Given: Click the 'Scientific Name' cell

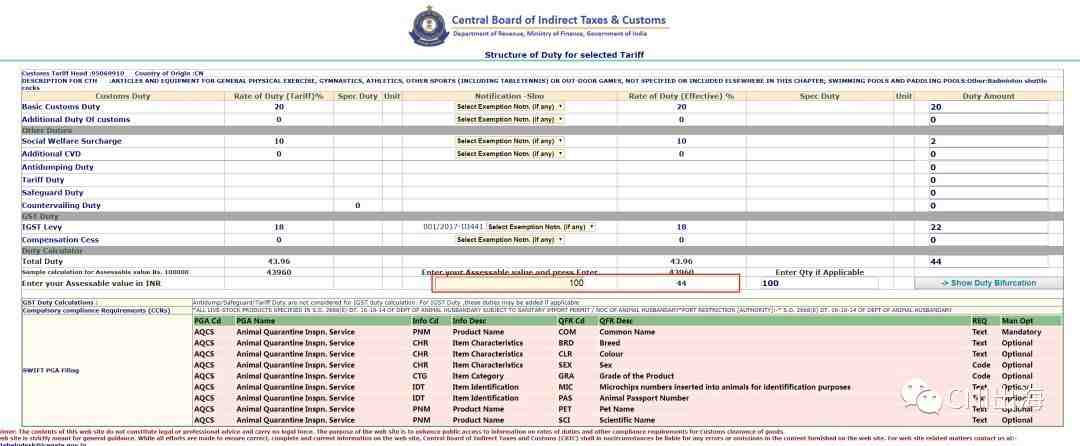Looking at the screenshot, I should [x=627, y=420].
